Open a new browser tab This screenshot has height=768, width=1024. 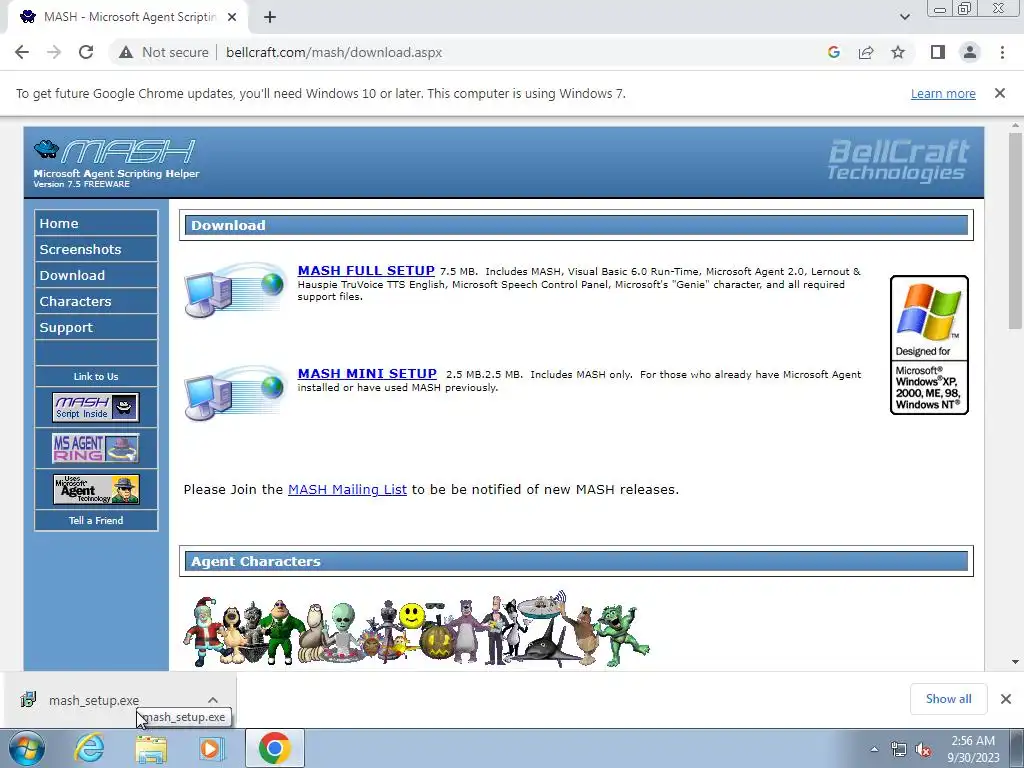[270, 18]
